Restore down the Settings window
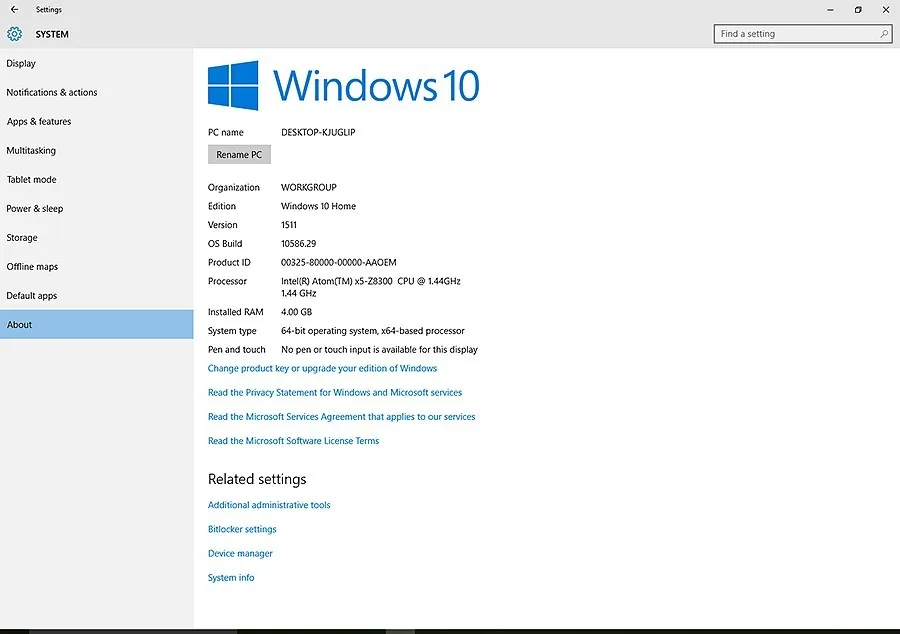This screenshot has height=634, width=900. [x=858, y=10]
